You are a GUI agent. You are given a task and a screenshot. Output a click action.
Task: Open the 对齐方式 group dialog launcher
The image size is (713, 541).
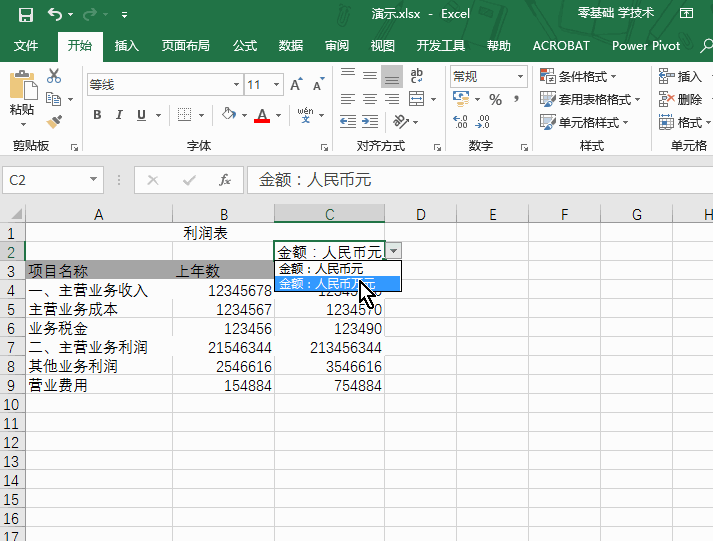pyautogui.click(x=437, y=147)
